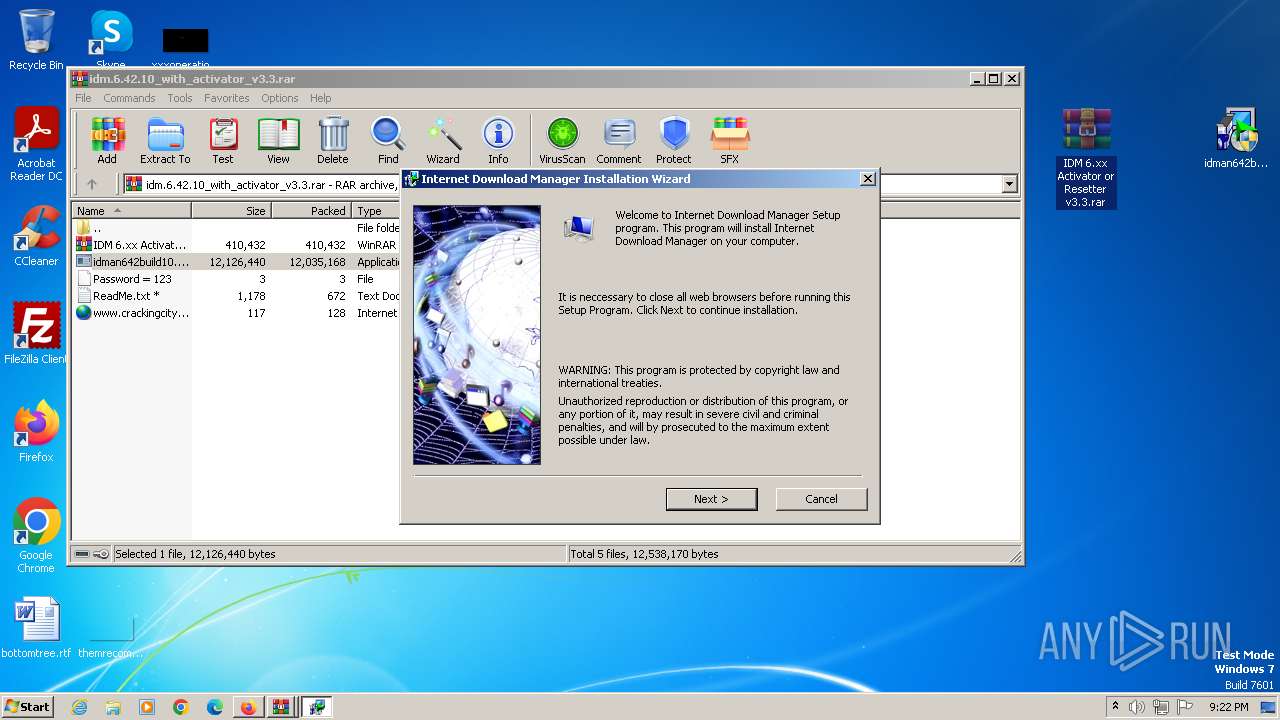The width and height of the screenshot is (1280, 720).
Task: Open Firefox desktop shortcut
Action: pyautogui.click(x=36, y=432)
